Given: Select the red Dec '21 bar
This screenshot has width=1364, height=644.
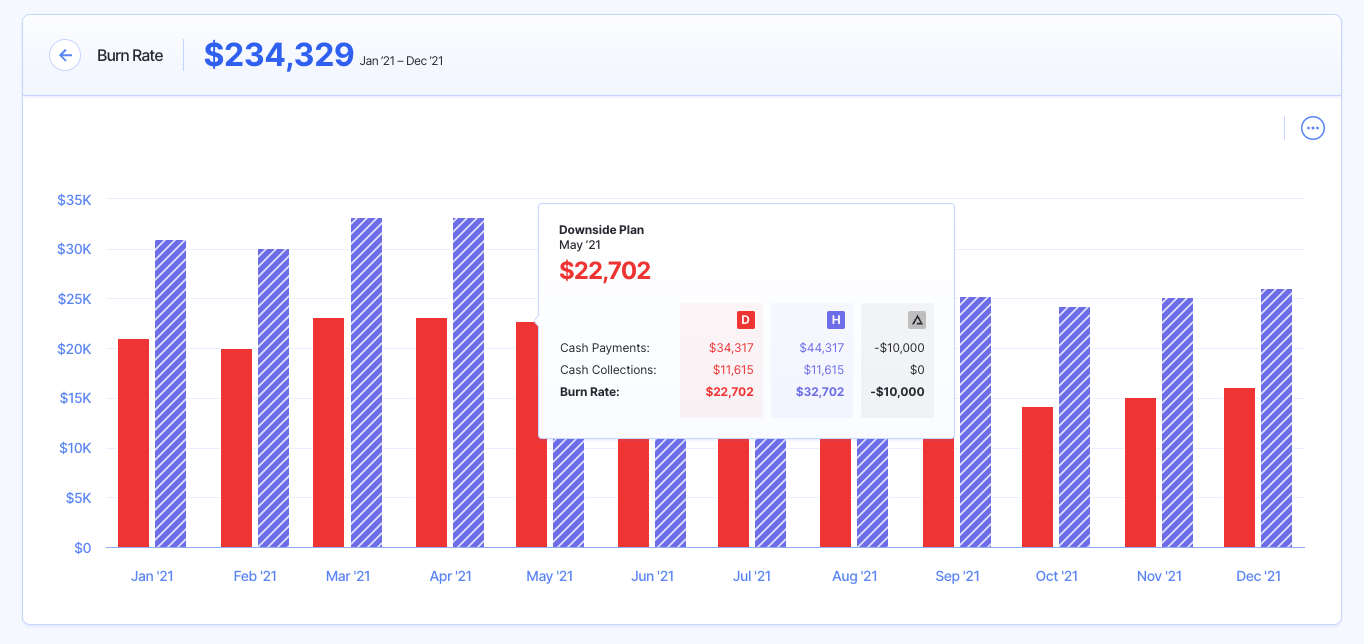Looking at the screenshot, I should coord(1239,467).
